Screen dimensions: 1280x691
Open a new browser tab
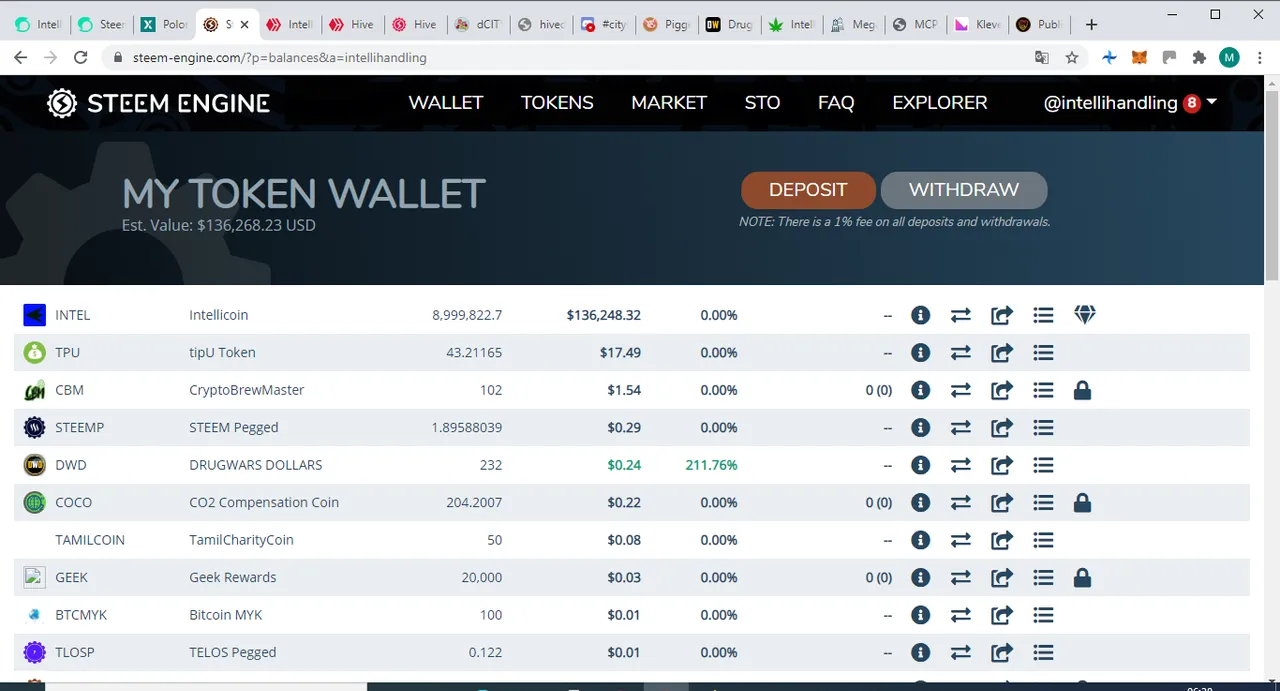pyautogui.click(x=1091, y=24)
